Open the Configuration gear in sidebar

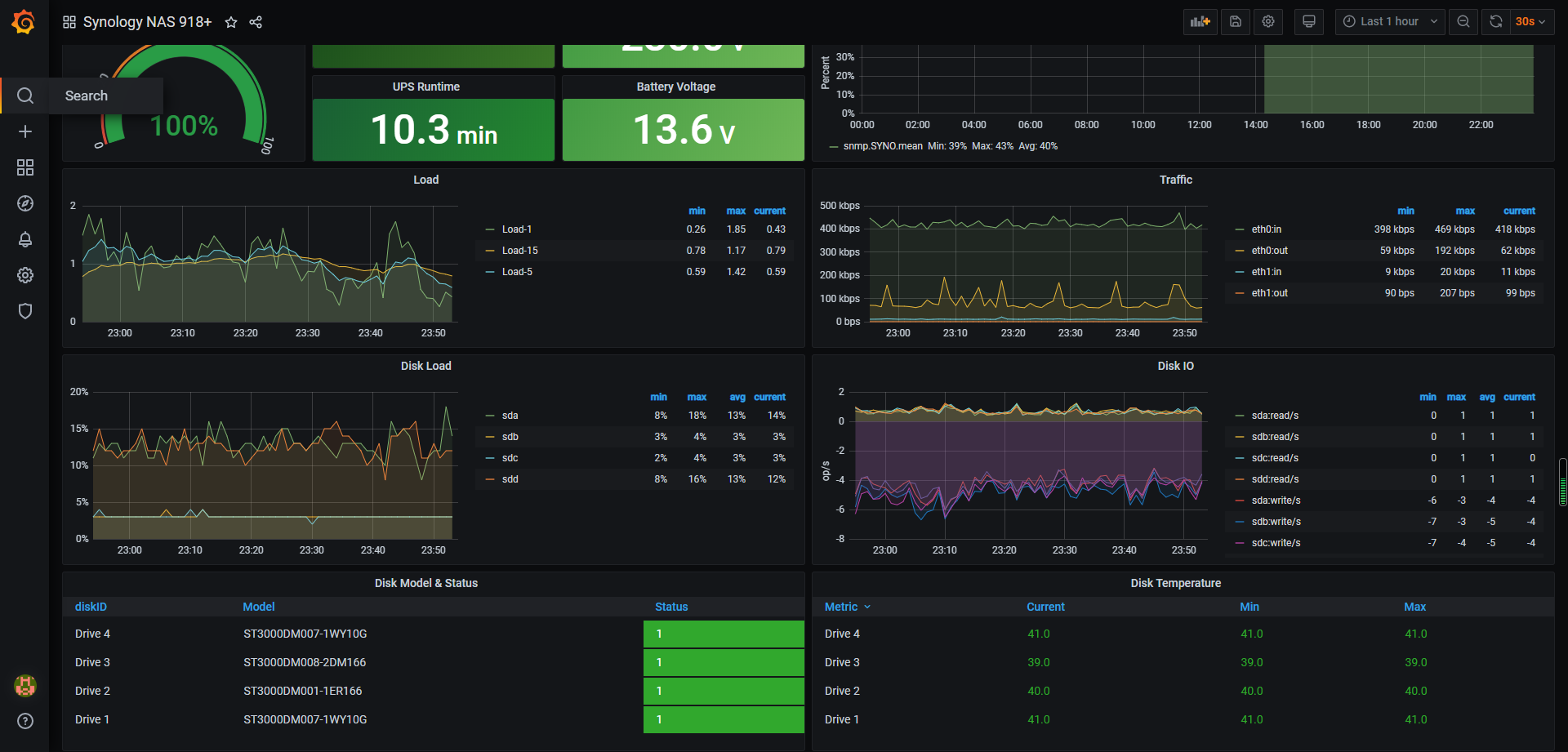(x=25, y=275)
